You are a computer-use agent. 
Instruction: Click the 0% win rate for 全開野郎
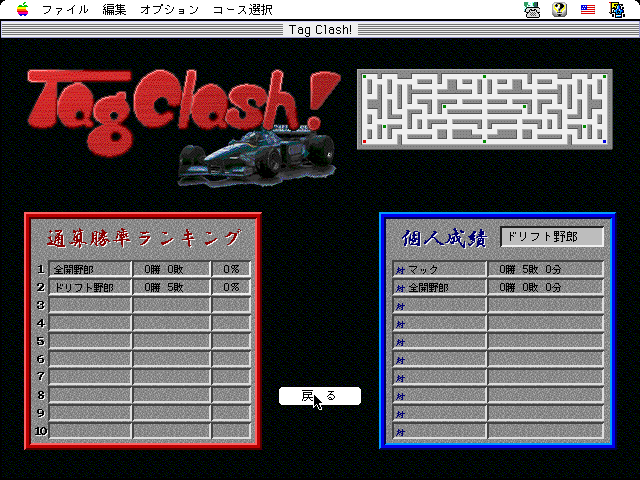click(x=231, y=269)
